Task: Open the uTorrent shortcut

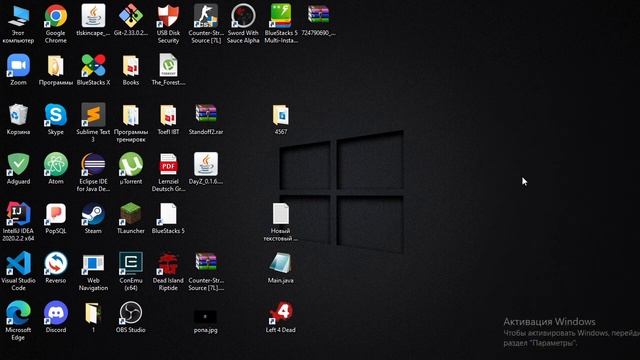Action: (131, 164)
